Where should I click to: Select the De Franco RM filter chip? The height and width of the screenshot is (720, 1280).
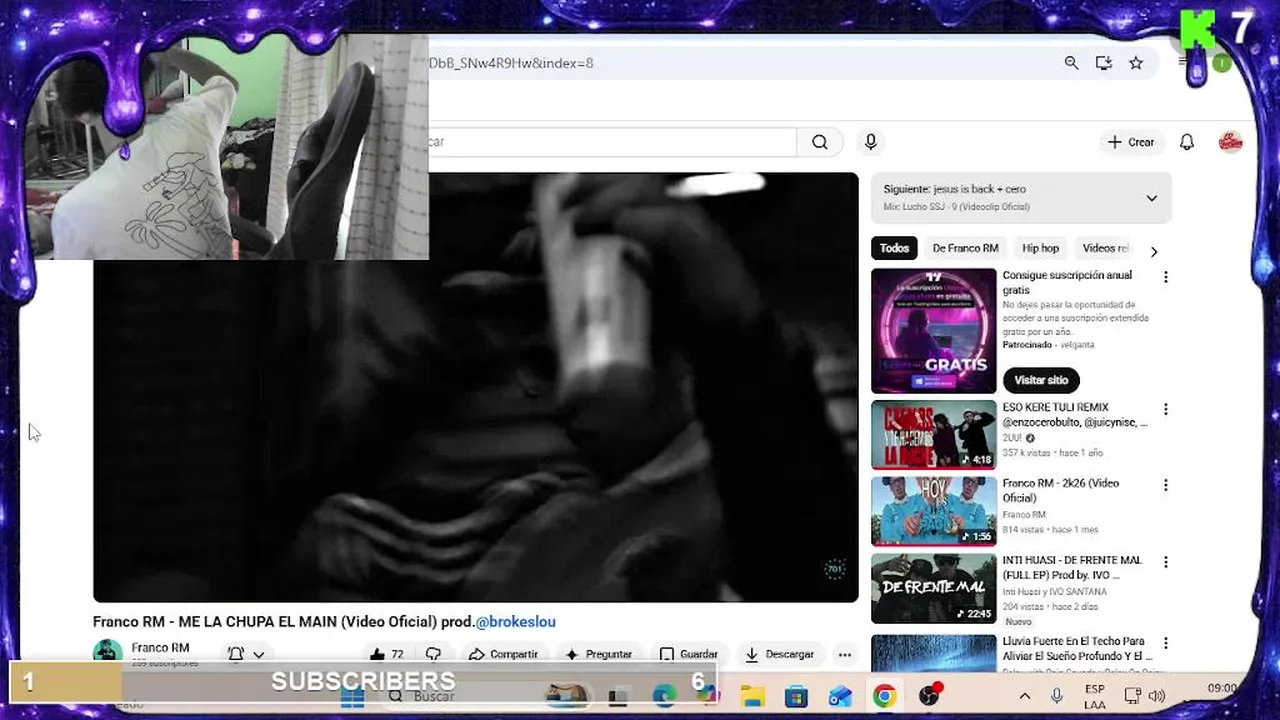(x=965, y=248)
